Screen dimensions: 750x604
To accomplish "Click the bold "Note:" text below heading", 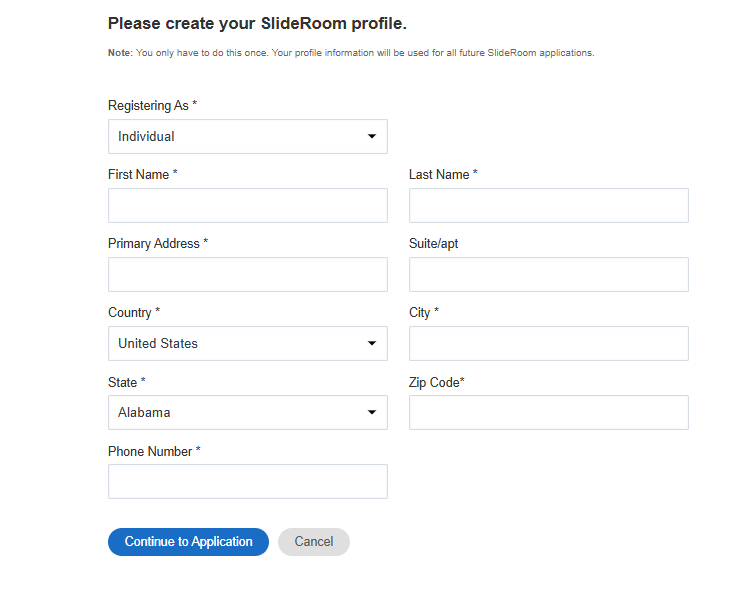I will (x=119, y=53).
